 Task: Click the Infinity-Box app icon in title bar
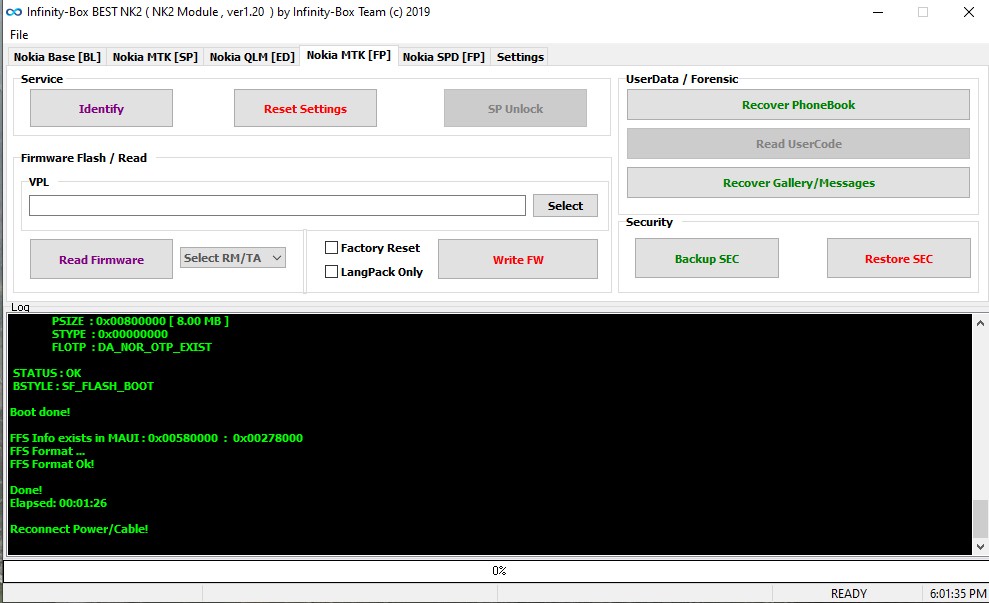point(14,12)
